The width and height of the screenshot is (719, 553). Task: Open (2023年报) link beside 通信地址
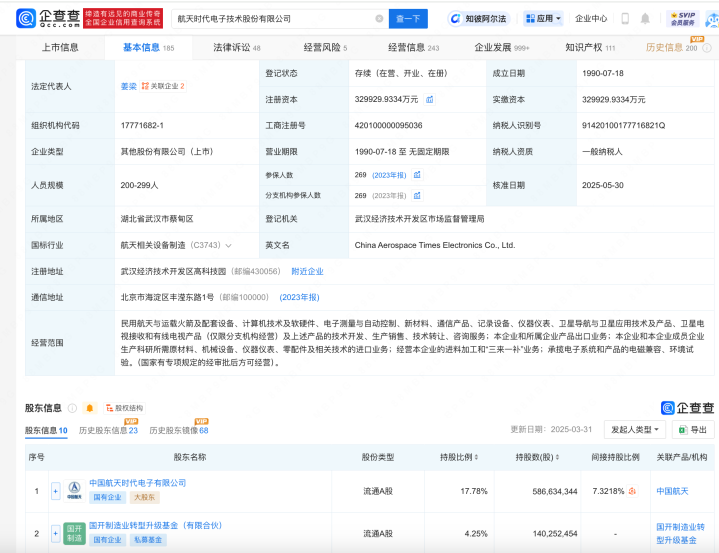click(299, 298)
